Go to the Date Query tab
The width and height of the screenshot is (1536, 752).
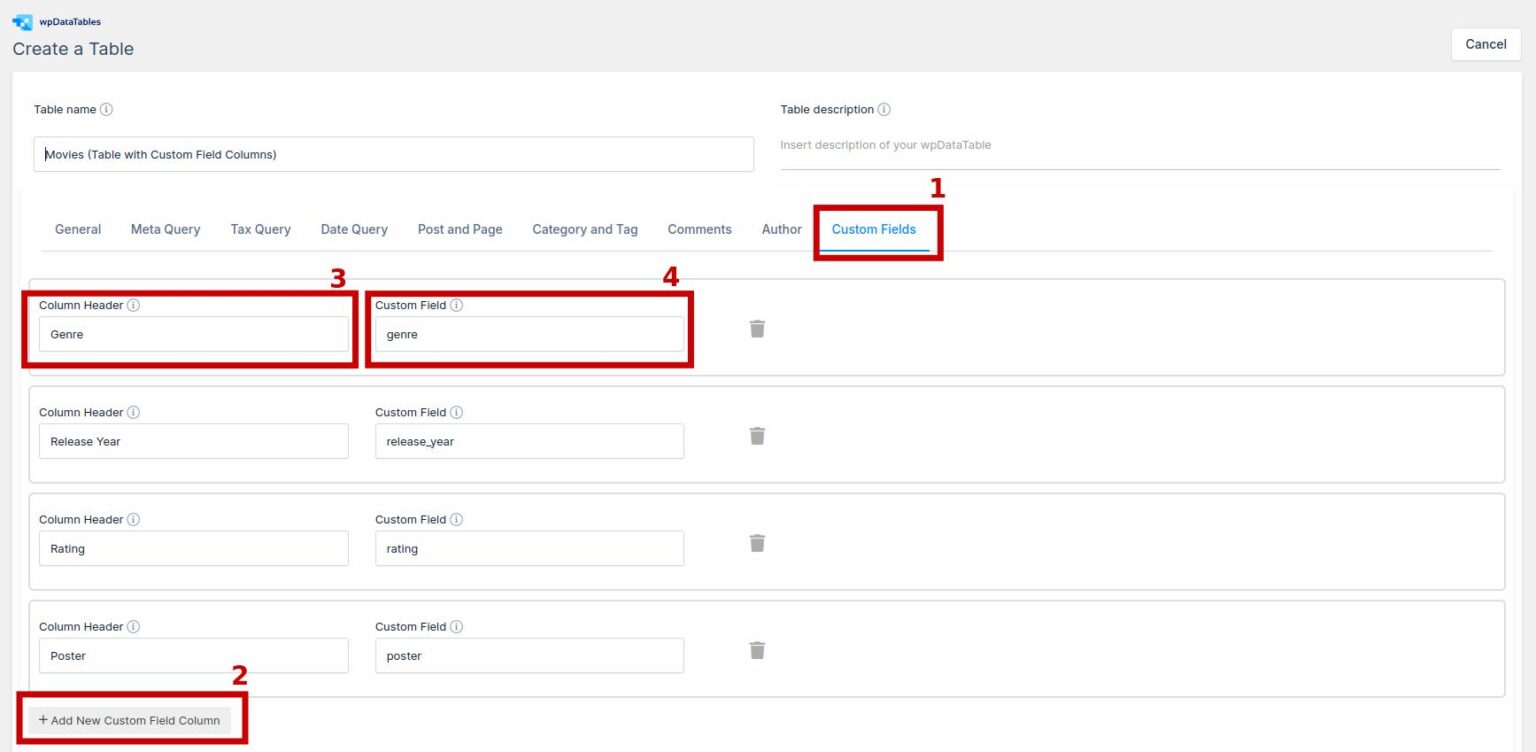click(354, 229)
